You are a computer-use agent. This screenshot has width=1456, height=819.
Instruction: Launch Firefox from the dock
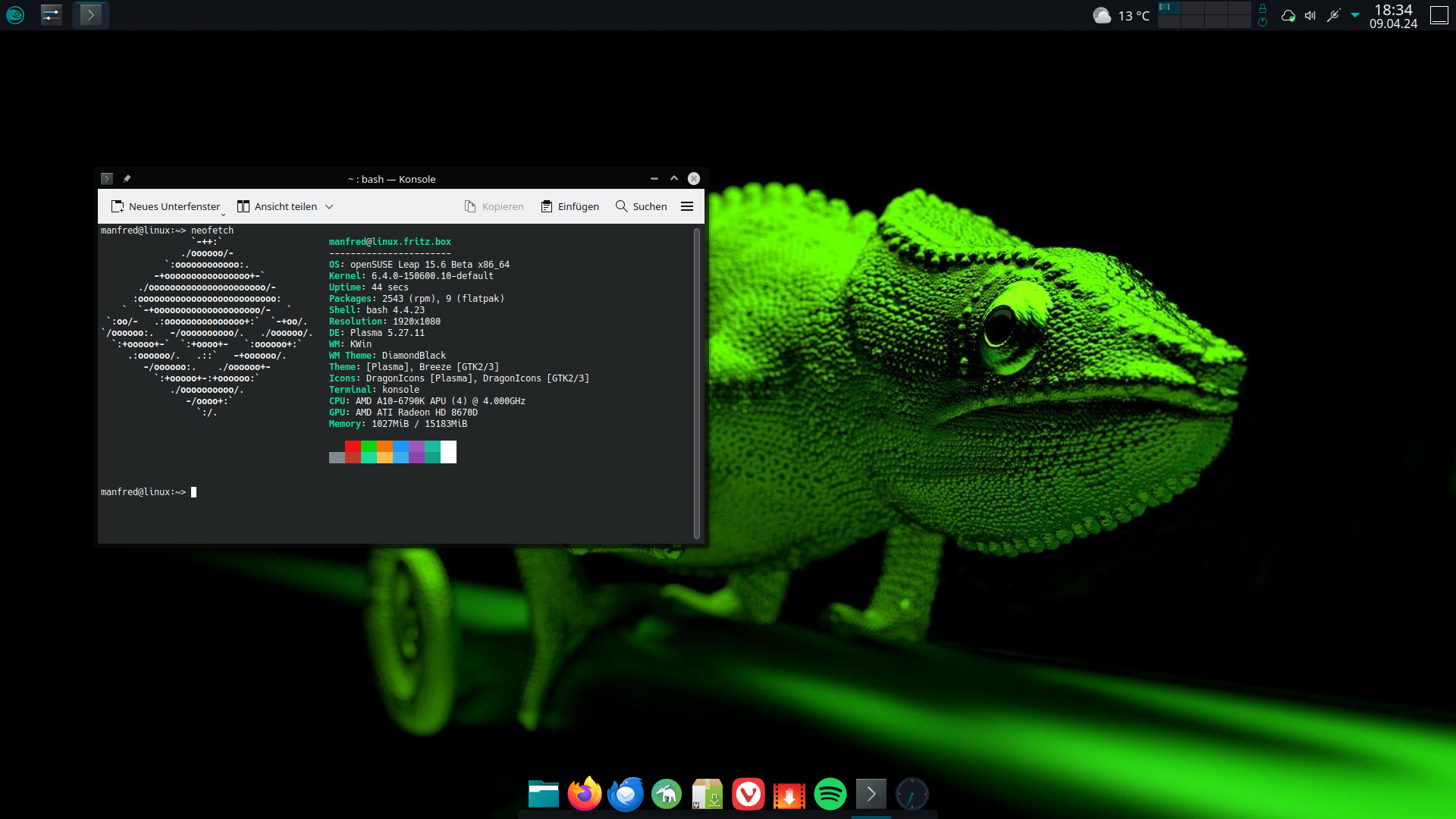tap(584, 795)
